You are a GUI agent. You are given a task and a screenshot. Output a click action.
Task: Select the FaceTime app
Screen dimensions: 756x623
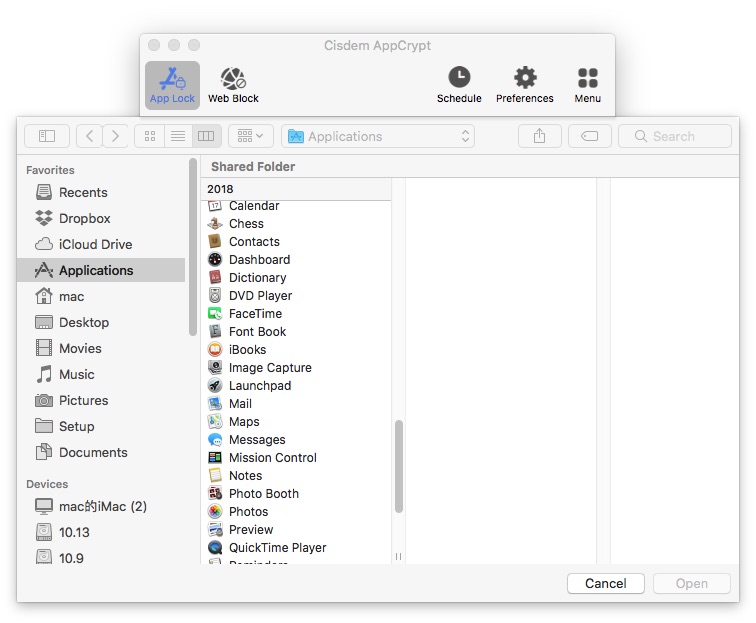296,314
